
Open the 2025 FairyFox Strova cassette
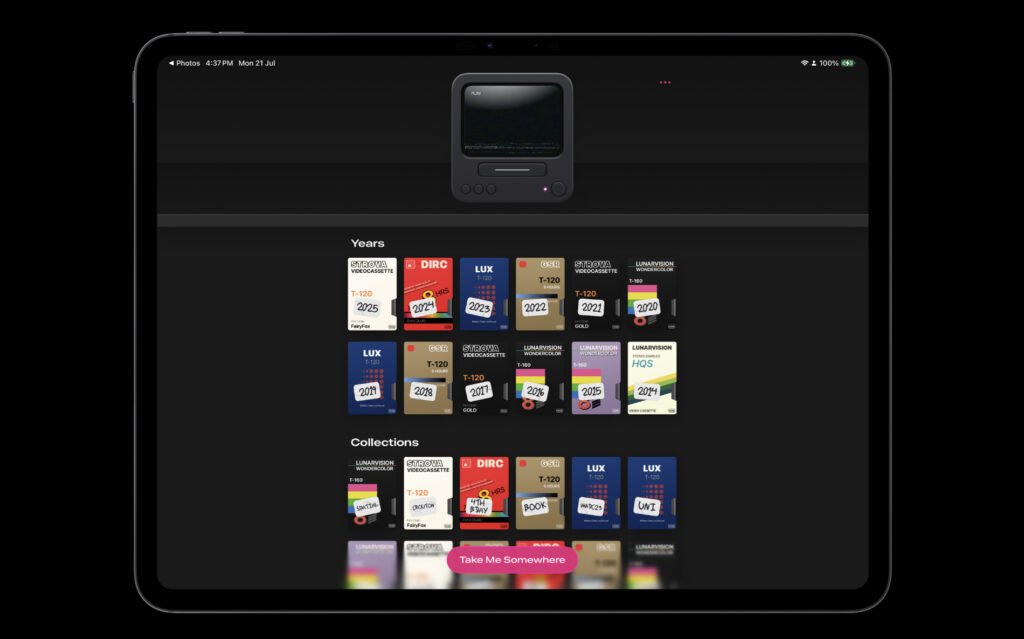[x=369, y=292]
